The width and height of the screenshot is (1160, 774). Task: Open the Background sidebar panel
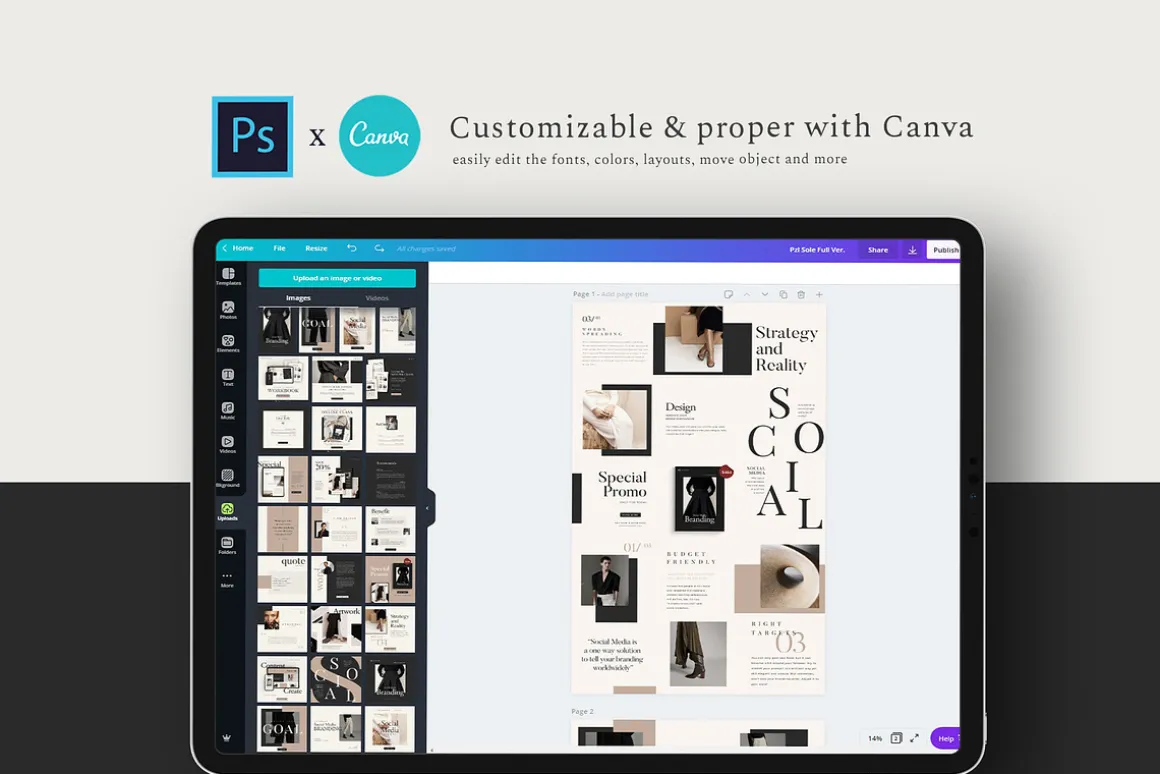point(228,478)
